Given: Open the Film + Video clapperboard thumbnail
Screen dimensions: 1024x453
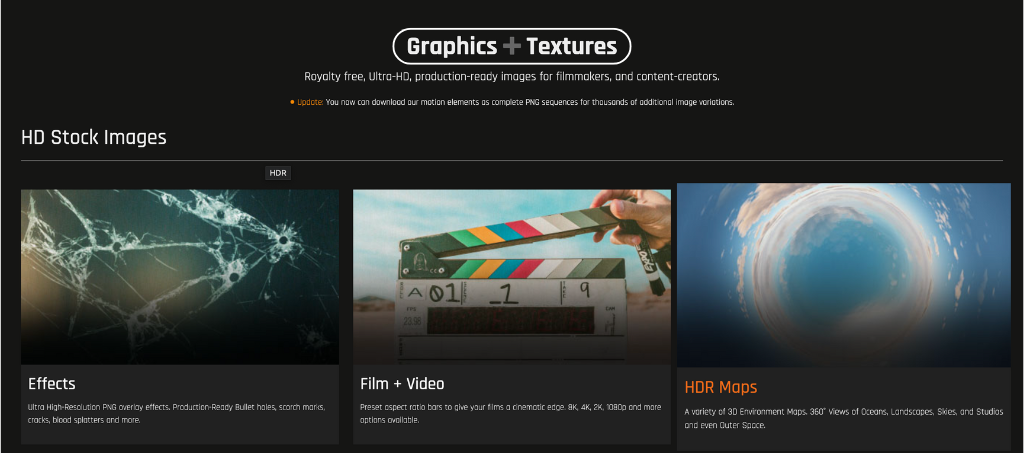Looking at the screenshot, I should coord(511,277).
